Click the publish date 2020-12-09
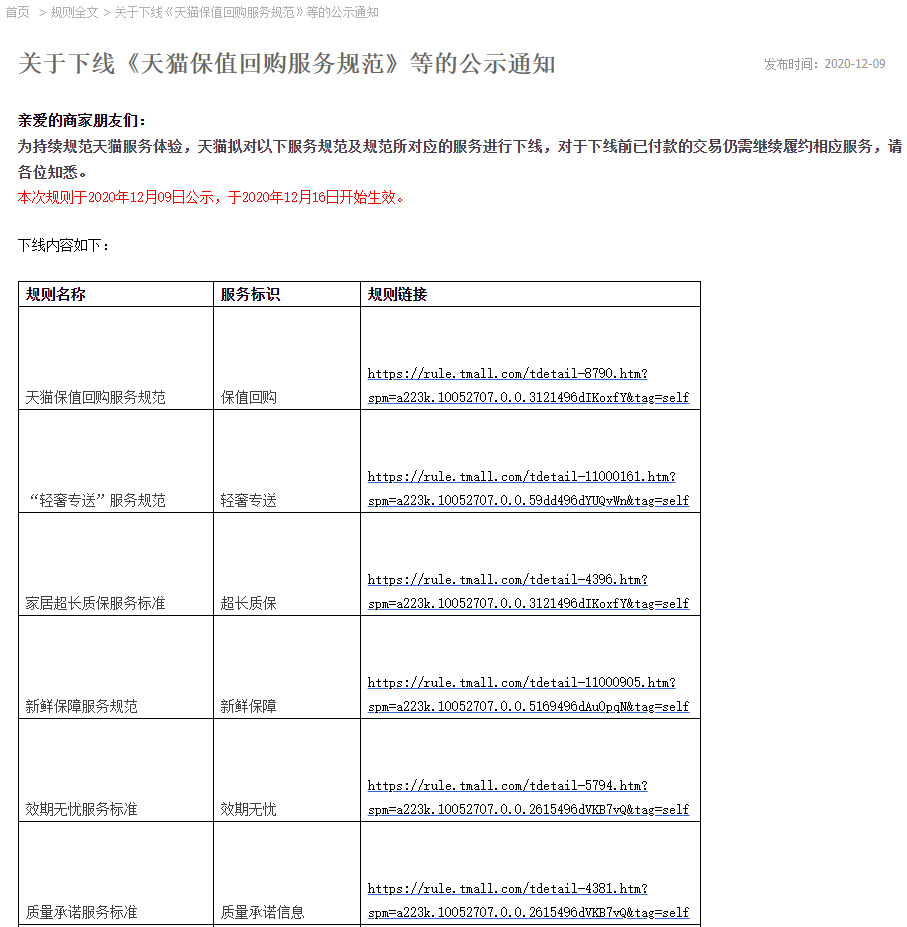 point(854,64)
